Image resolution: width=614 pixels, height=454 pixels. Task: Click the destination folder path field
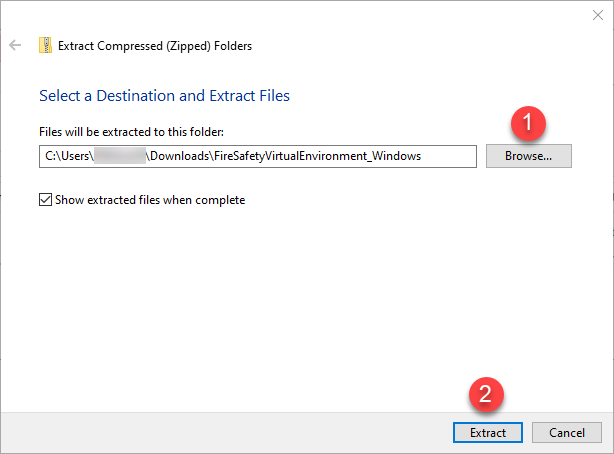(x=258, y=156)
